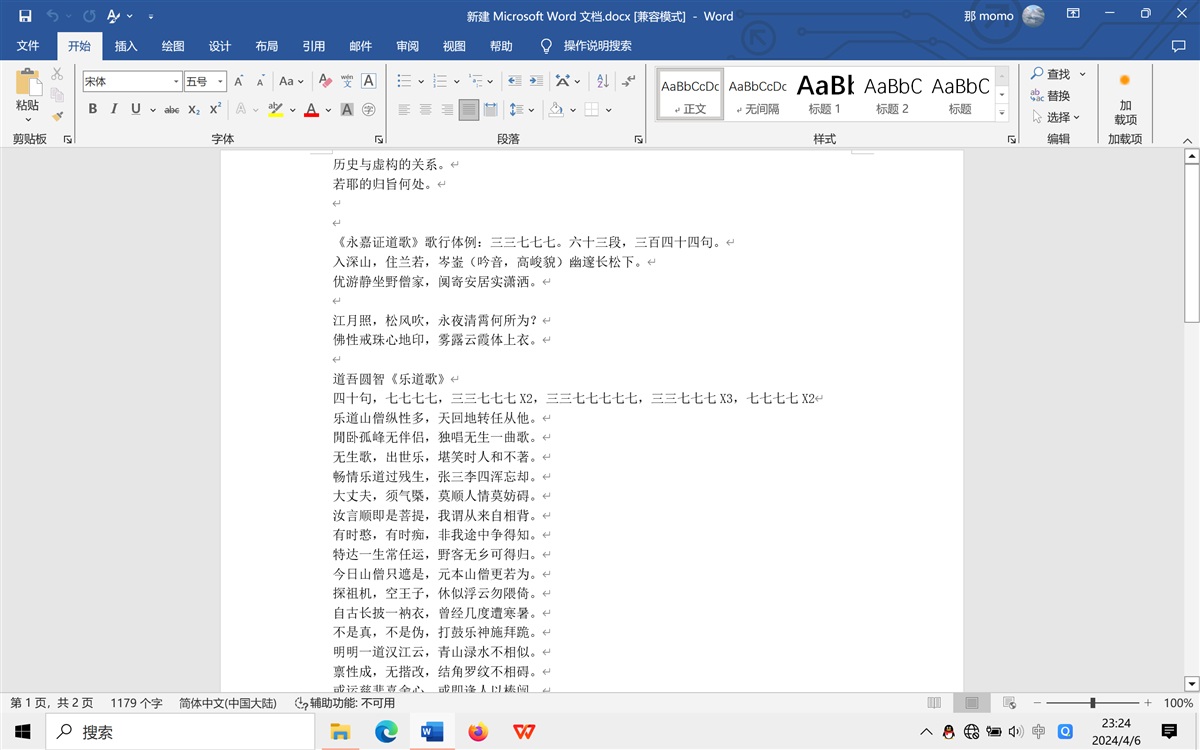Image resolution: width=1200 pixels, height=750 pixels.
Task: Click the Clear All Formatting eraser icon
Action: (x=324, y=81)
